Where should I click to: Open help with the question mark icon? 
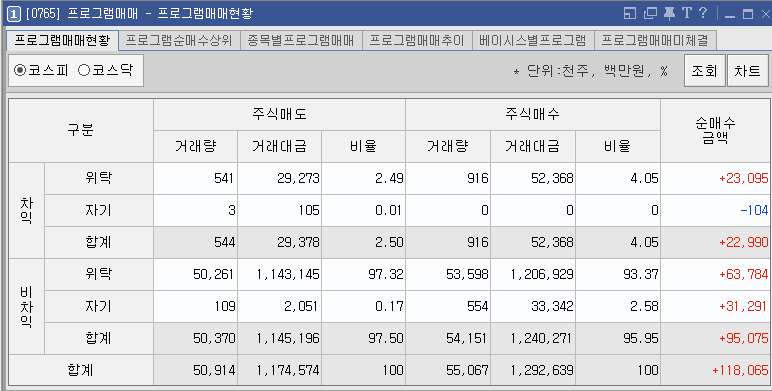click(x=703, y=13)
